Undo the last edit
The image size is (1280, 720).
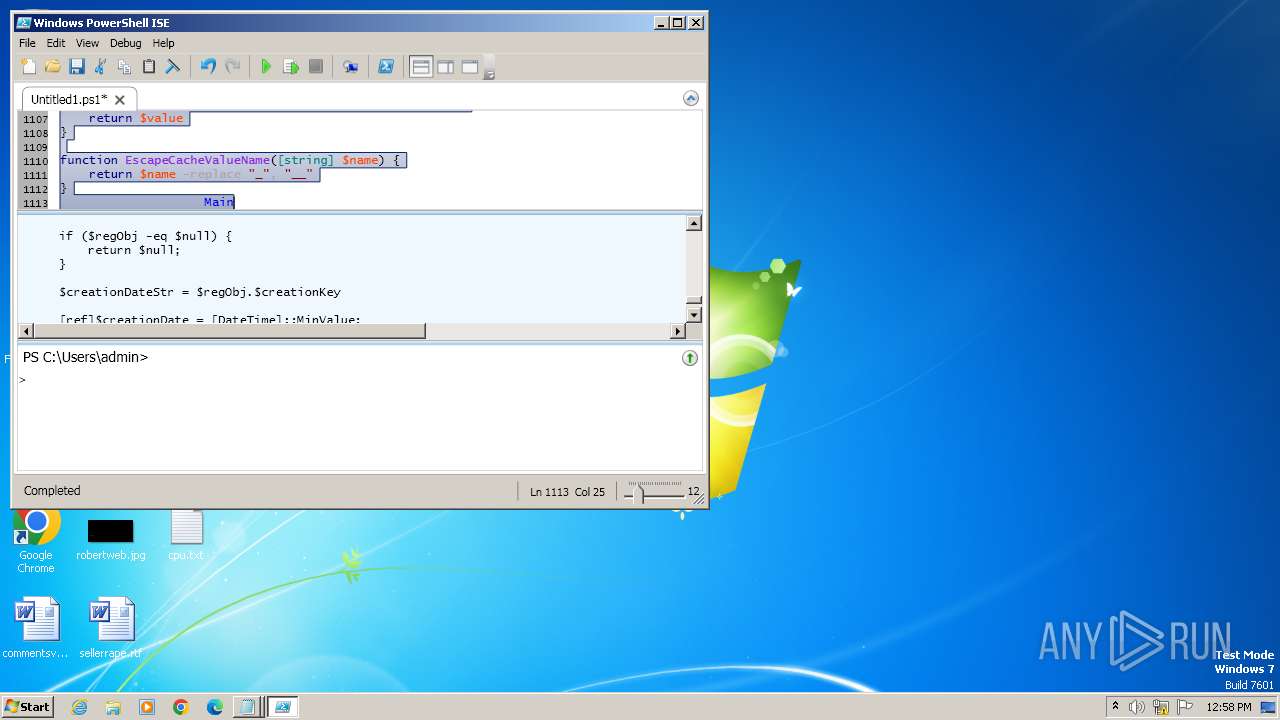click(x=208, y=67)
